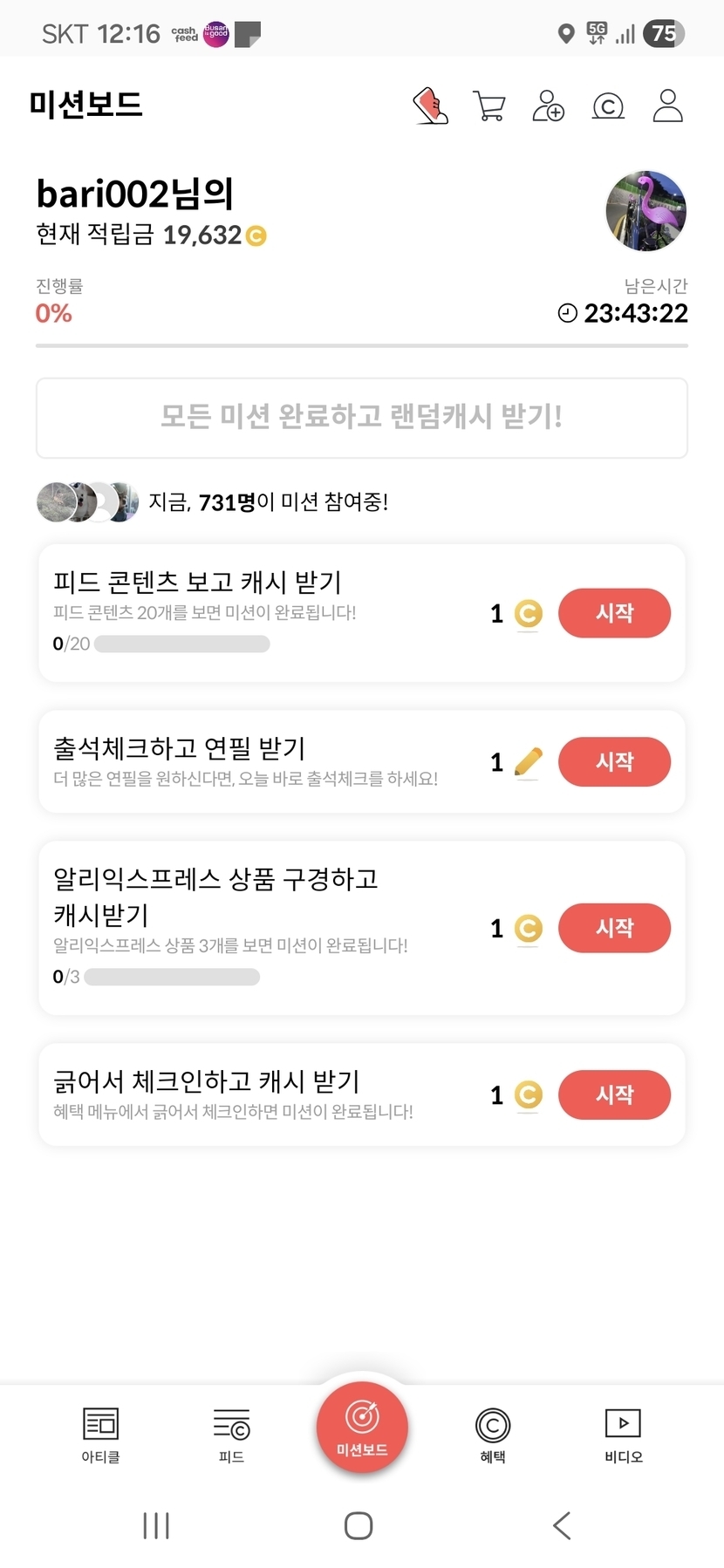Tap the participant avatars group
Image resolution: width=724 pixels, height=1568 pixels.
click(x=87, y=502)
